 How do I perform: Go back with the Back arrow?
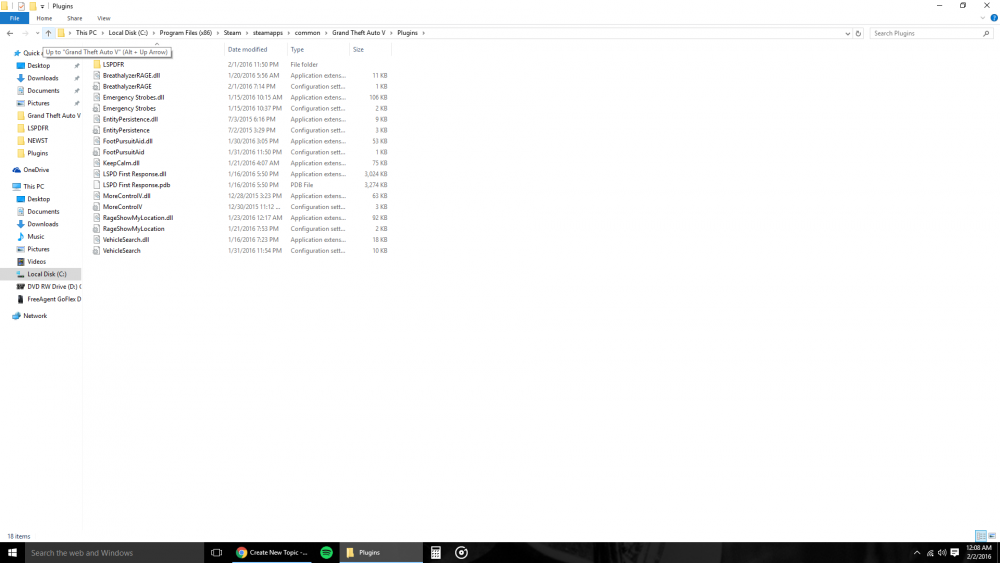pyautogui.click(x=10, y=33)
